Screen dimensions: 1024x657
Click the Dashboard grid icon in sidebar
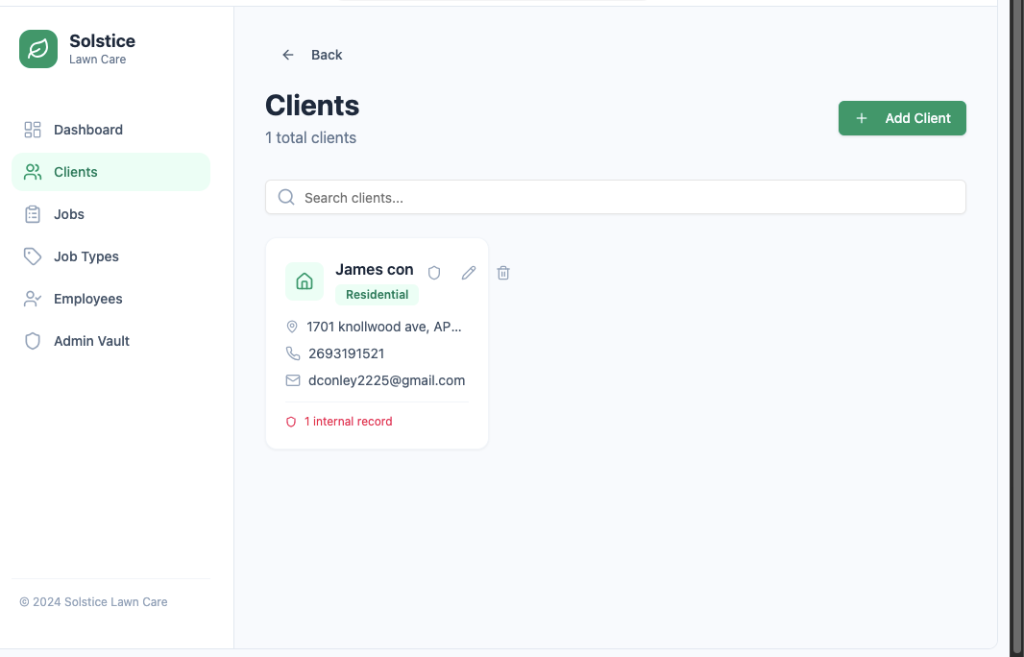coord(33,130)
